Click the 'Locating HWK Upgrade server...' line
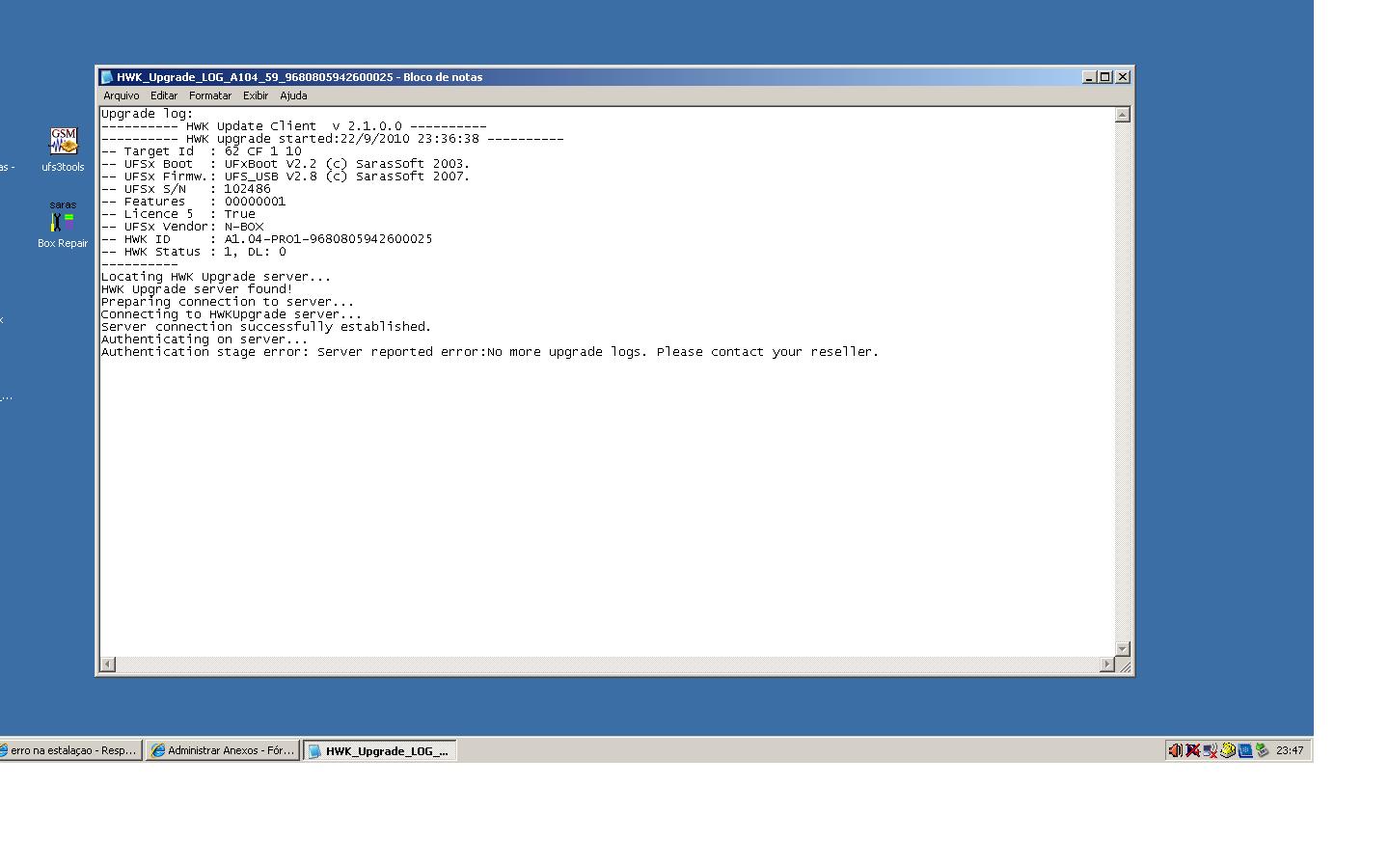 216,277
